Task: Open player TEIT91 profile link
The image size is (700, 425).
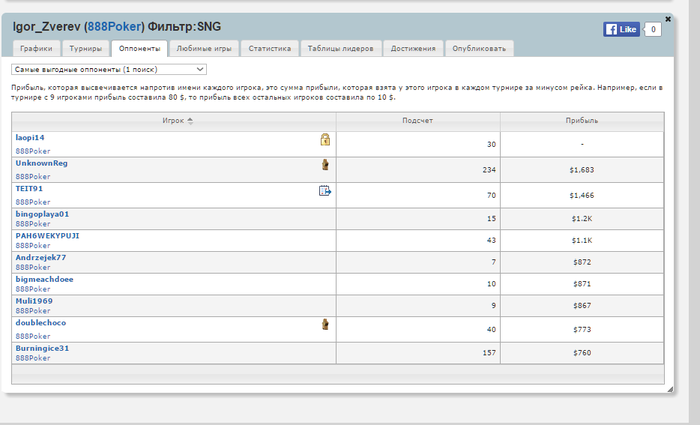Action: pos(29,188)
